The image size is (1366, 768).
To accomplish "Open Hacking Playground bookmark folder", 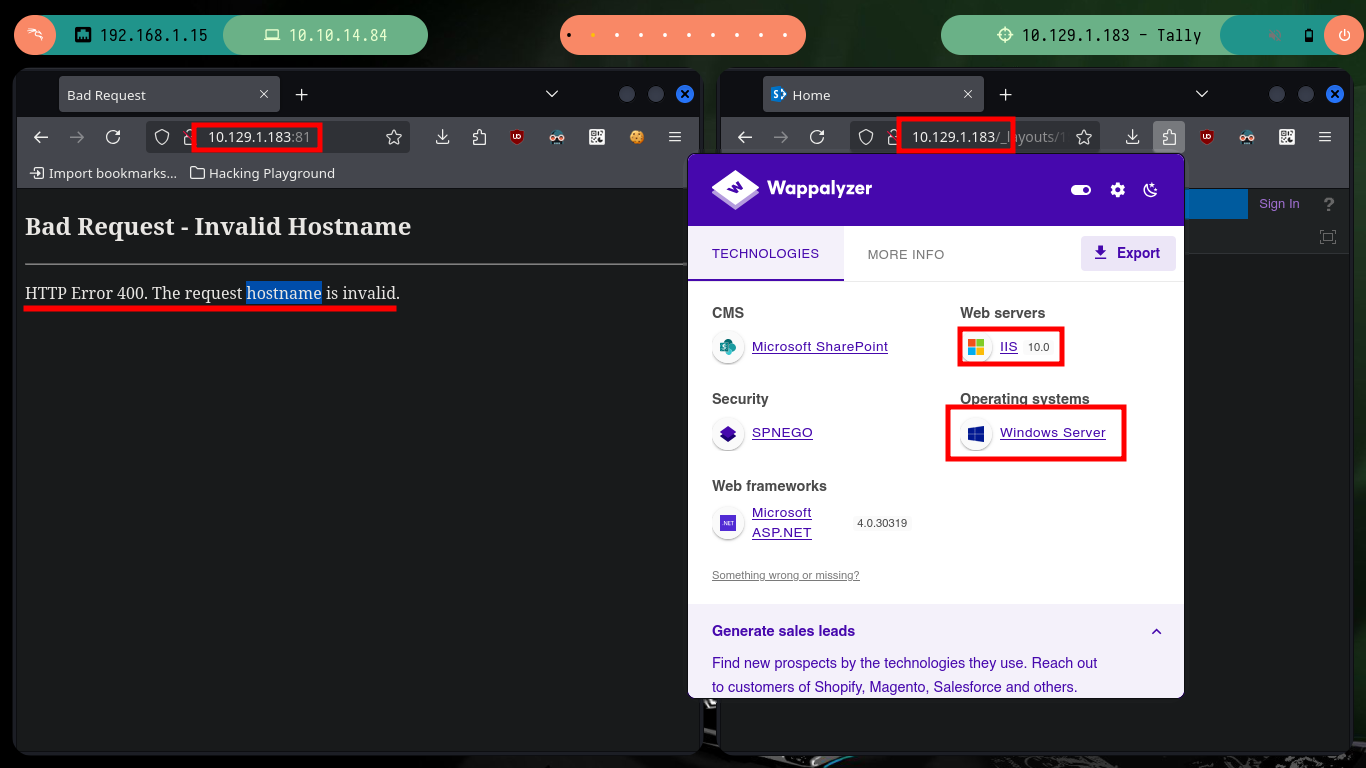I will [x=263, y=173].
